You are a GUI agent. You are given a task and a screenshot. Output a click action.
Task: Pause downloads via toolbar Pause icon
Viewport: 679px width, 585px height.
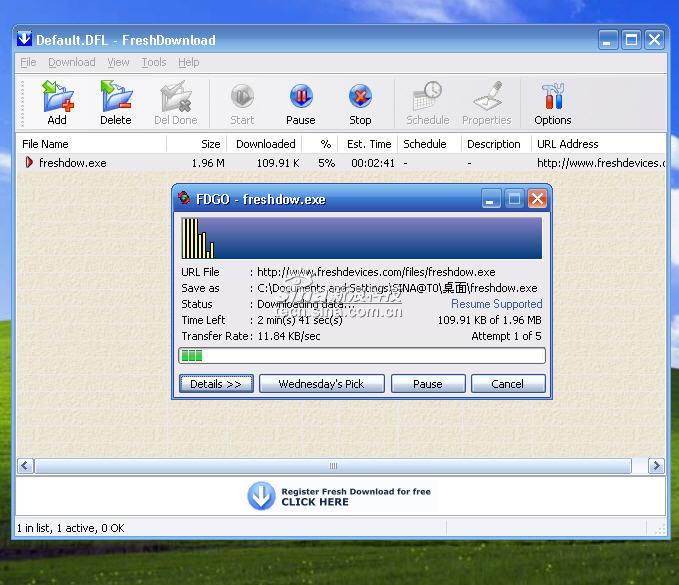301,96
